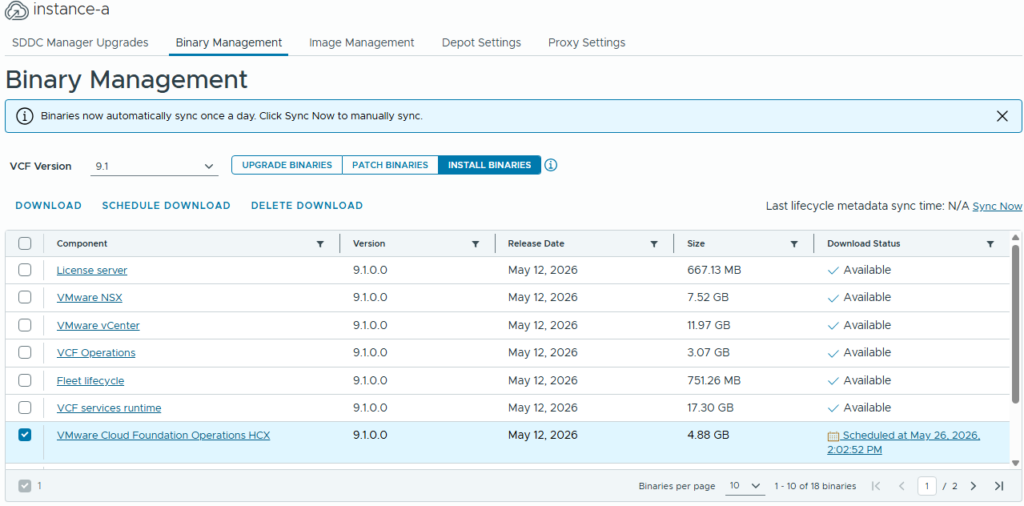Screen dimensions: 1024x506
Task: Check the VCF Operations row checkbox
Action: click(24, 352)
